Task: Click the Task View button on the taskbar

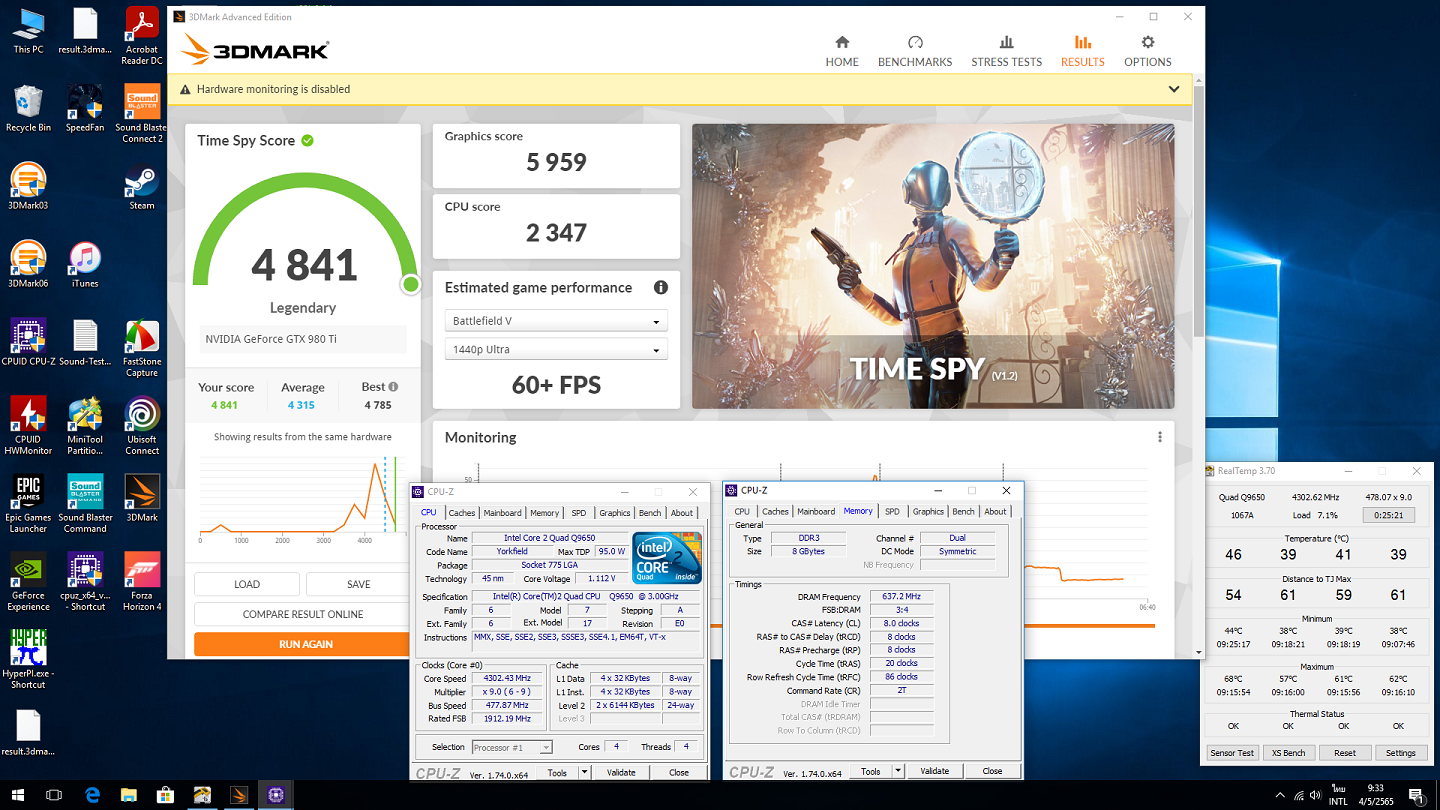Action: point(54,795)
